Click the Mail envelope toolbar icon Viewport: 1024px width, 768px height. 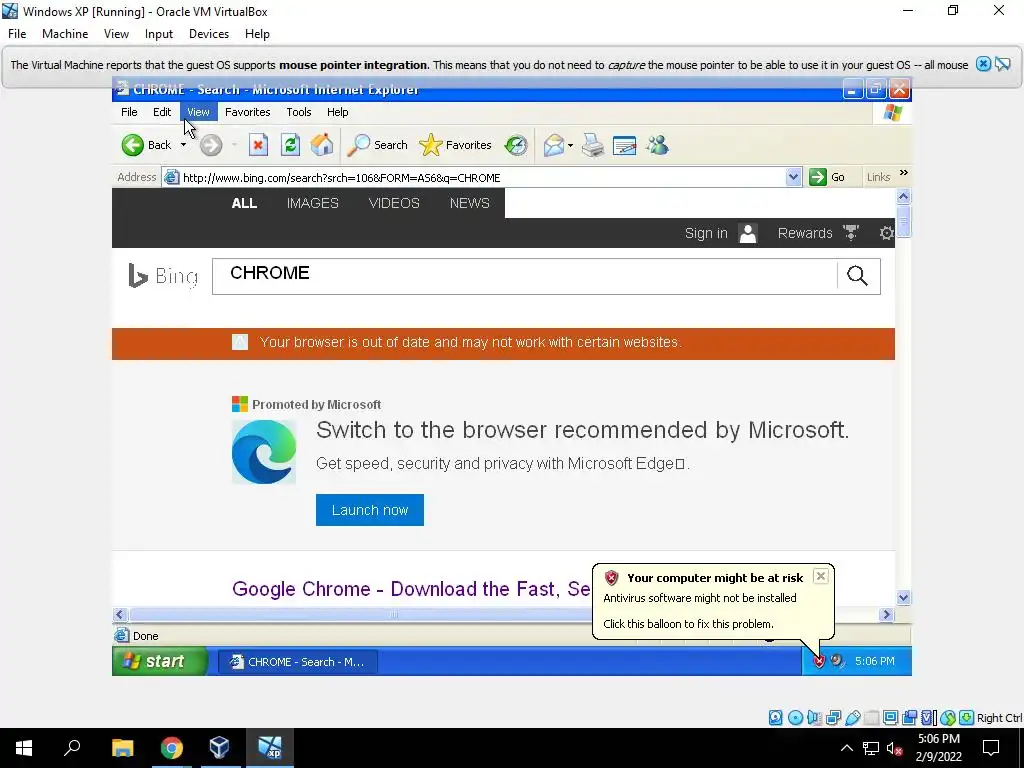pyautogui.click(x=553, y=145)
